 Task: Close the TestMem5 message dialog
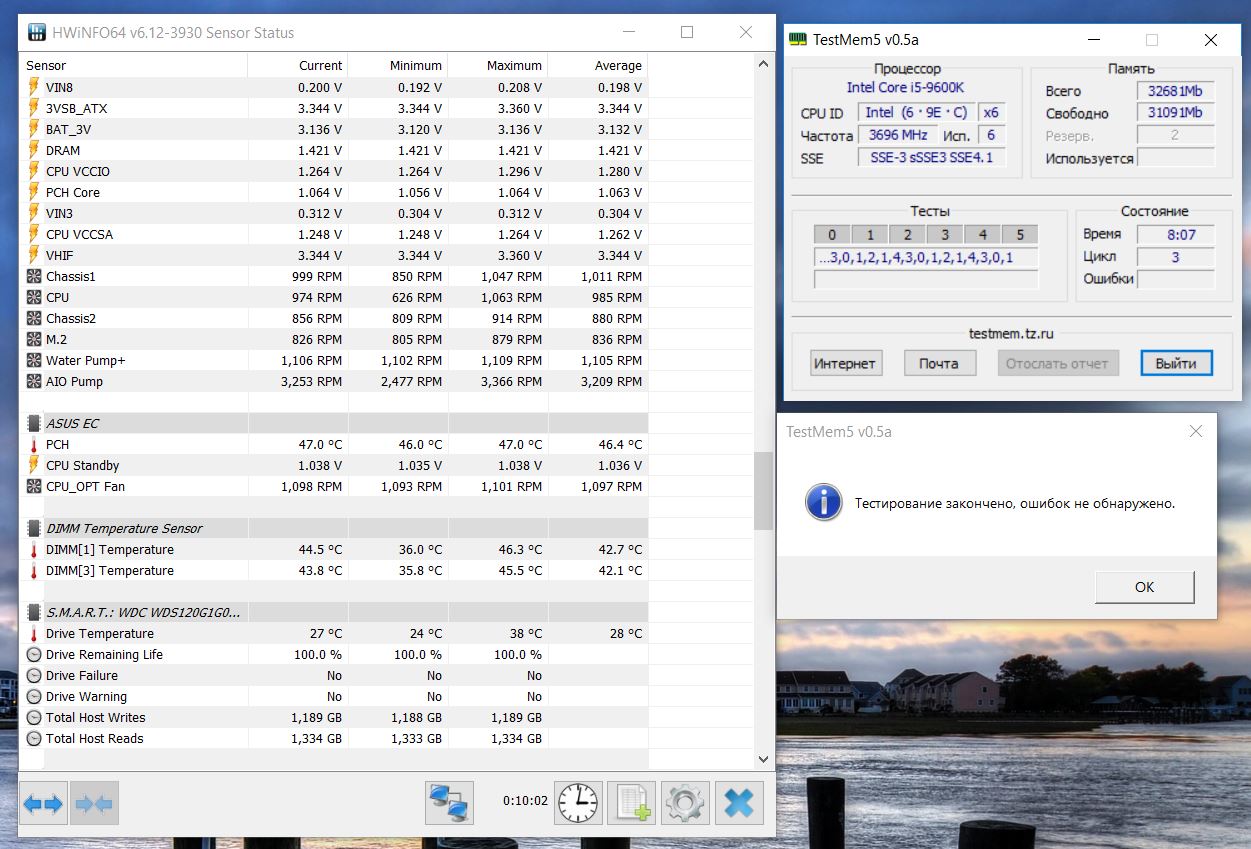[1195, 431]
